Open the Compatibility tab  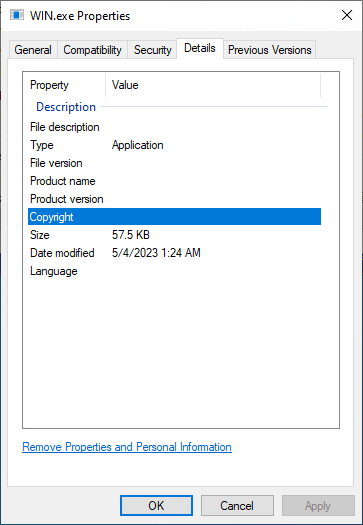pos(92,50)
